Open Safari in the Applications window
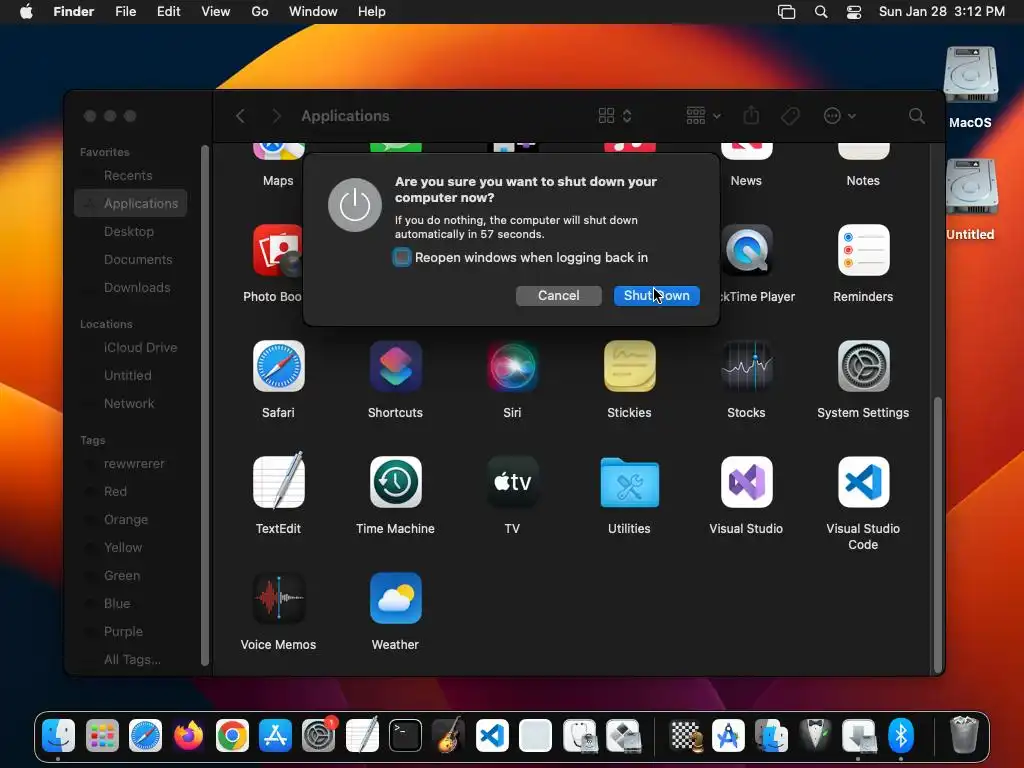The height and width of the screenshot is (768, 1024). [x=278, y=366]
